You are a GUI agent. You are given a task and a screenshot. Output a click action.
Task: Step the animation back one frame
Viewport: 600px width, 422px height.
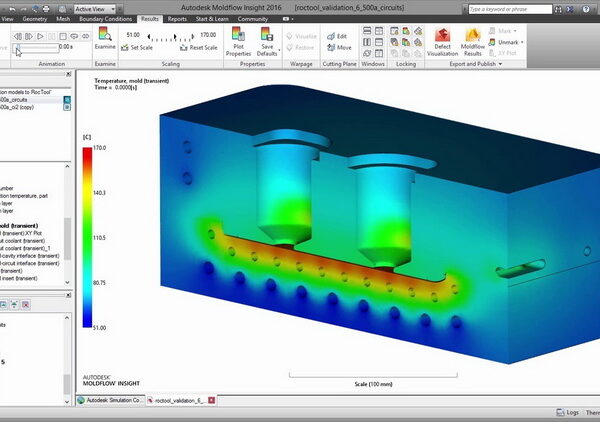pos(18,36)
